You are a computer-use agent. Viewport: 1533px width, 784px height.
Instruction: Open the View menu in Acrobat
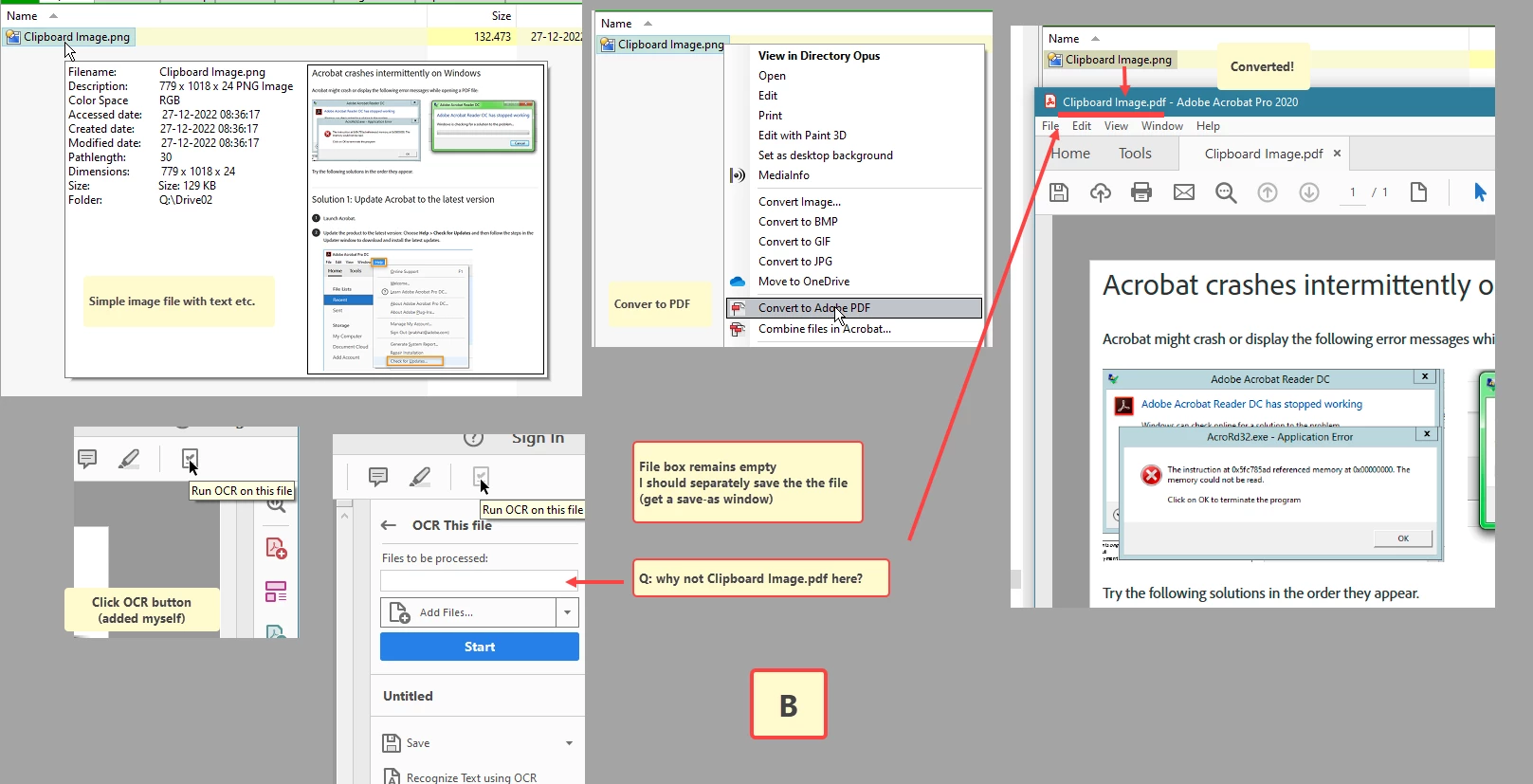point(1116,126)
